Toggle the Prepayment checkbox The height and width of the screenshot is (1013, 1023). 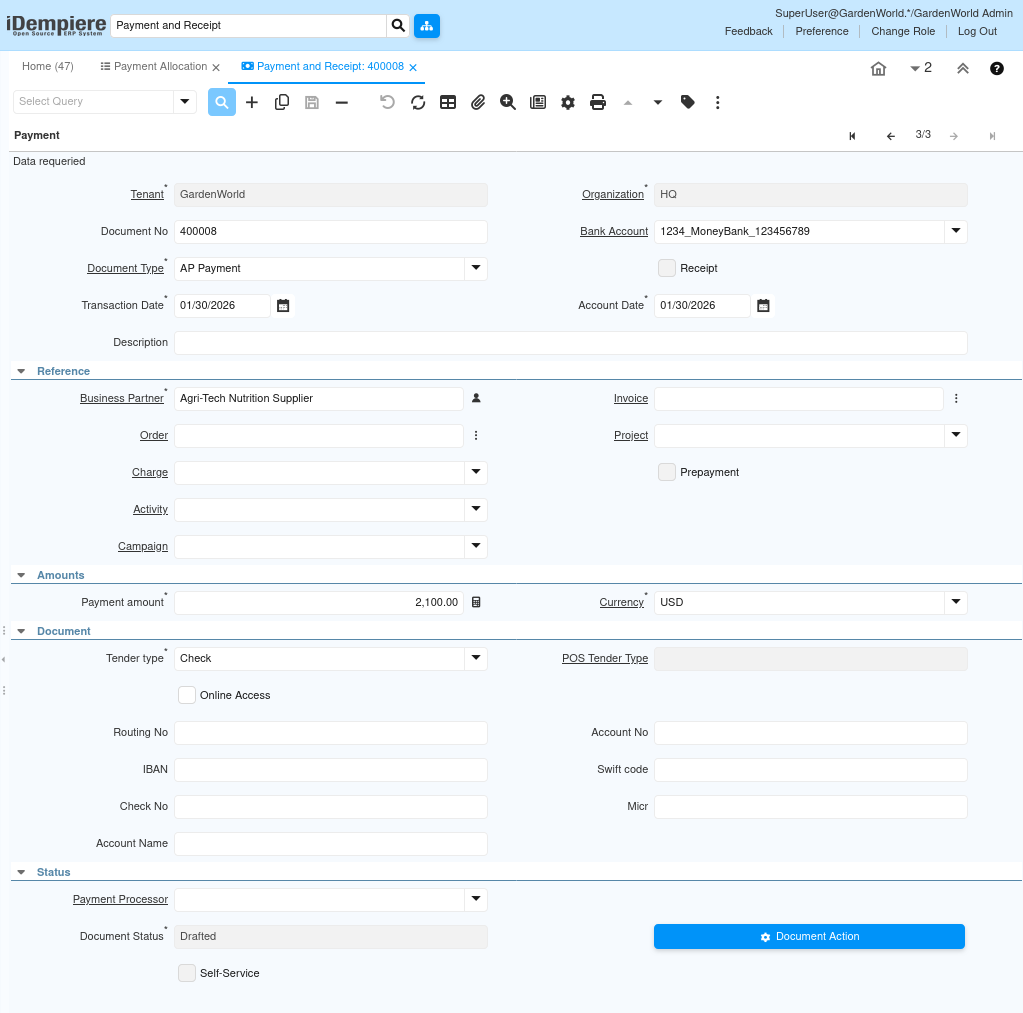pos(667,472)
